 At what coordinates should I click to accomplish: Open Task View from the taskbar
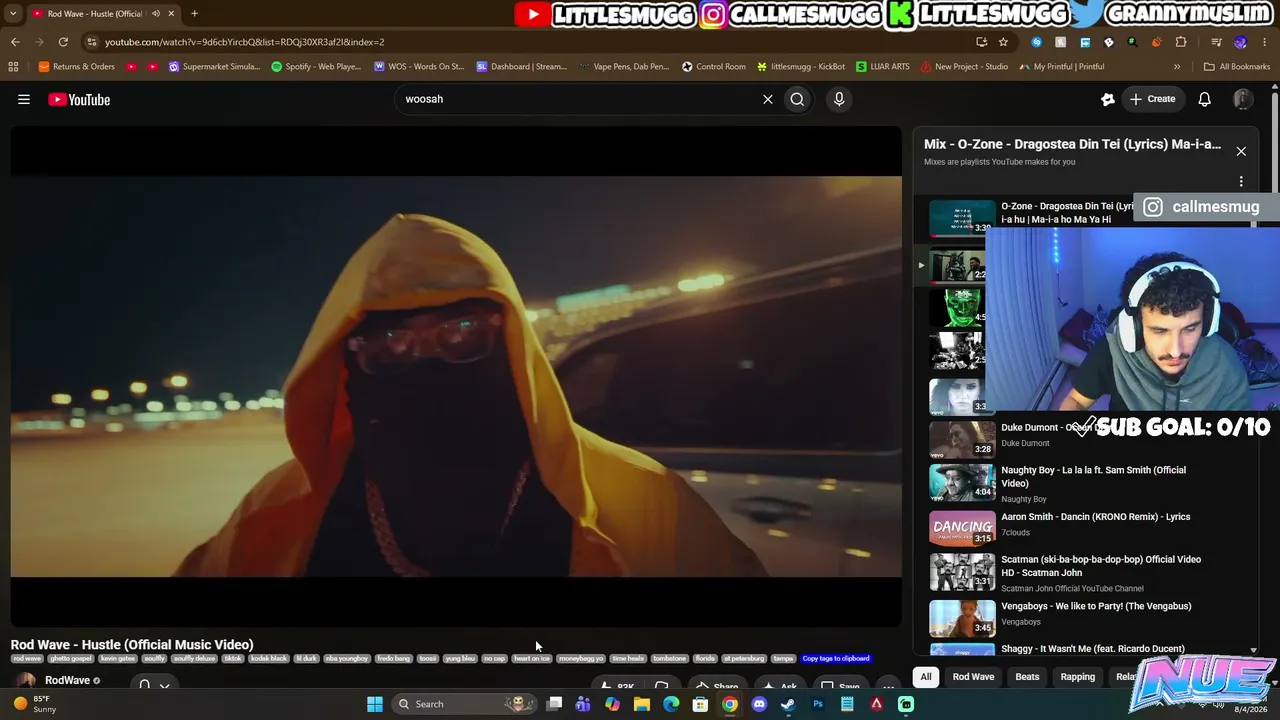tap(554, 704)
